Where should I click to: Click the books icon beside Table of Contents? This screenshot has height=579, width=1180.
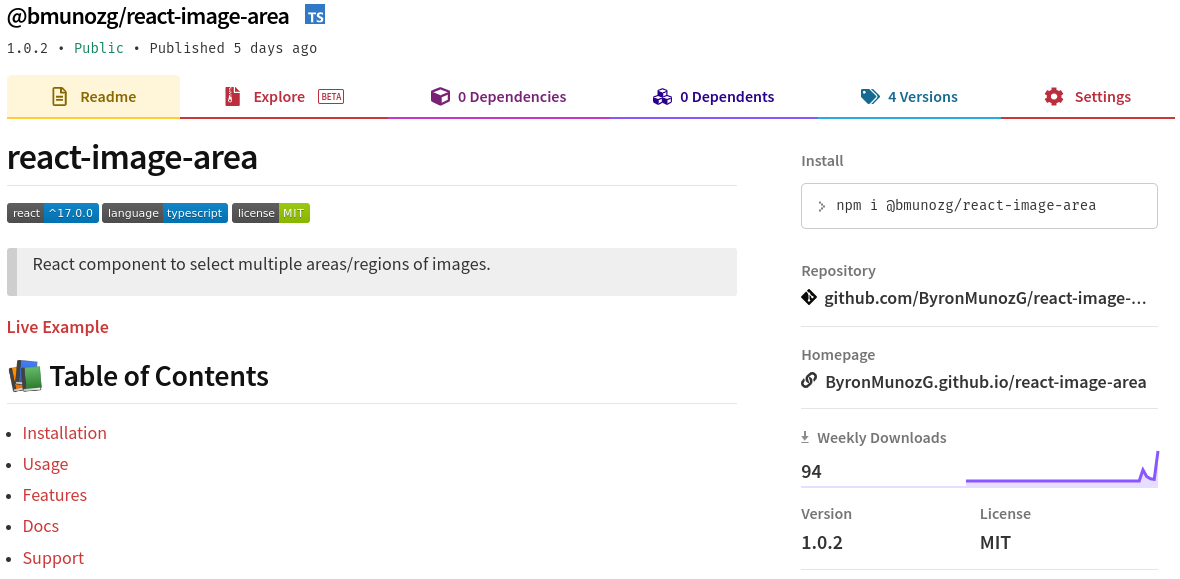(25, 376)
